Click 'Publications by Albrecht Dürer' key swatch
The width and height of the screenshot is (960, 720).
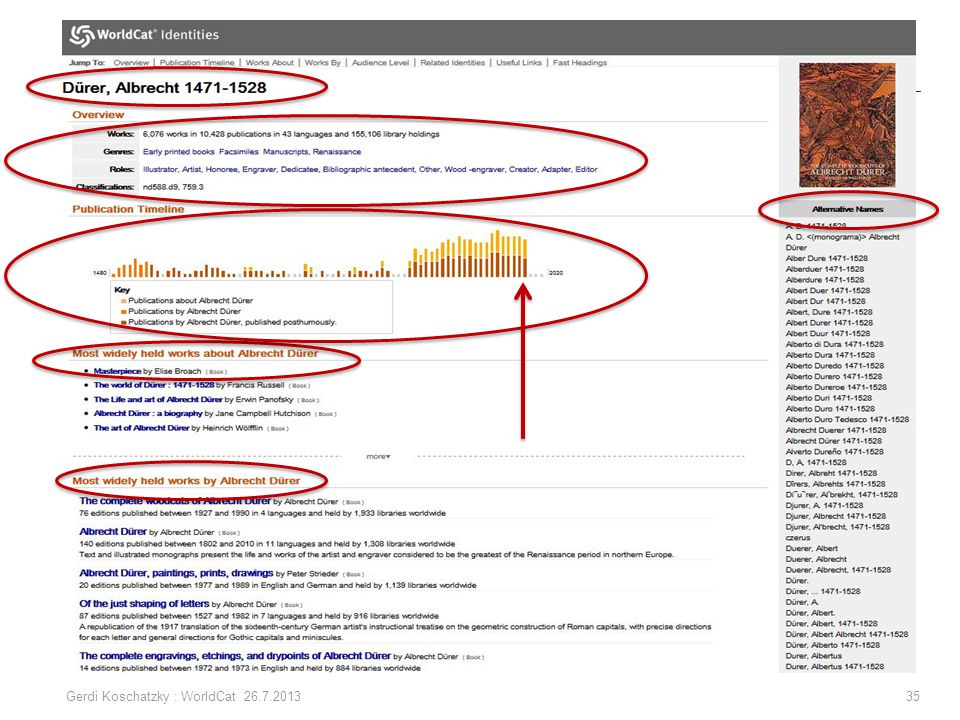124,312
